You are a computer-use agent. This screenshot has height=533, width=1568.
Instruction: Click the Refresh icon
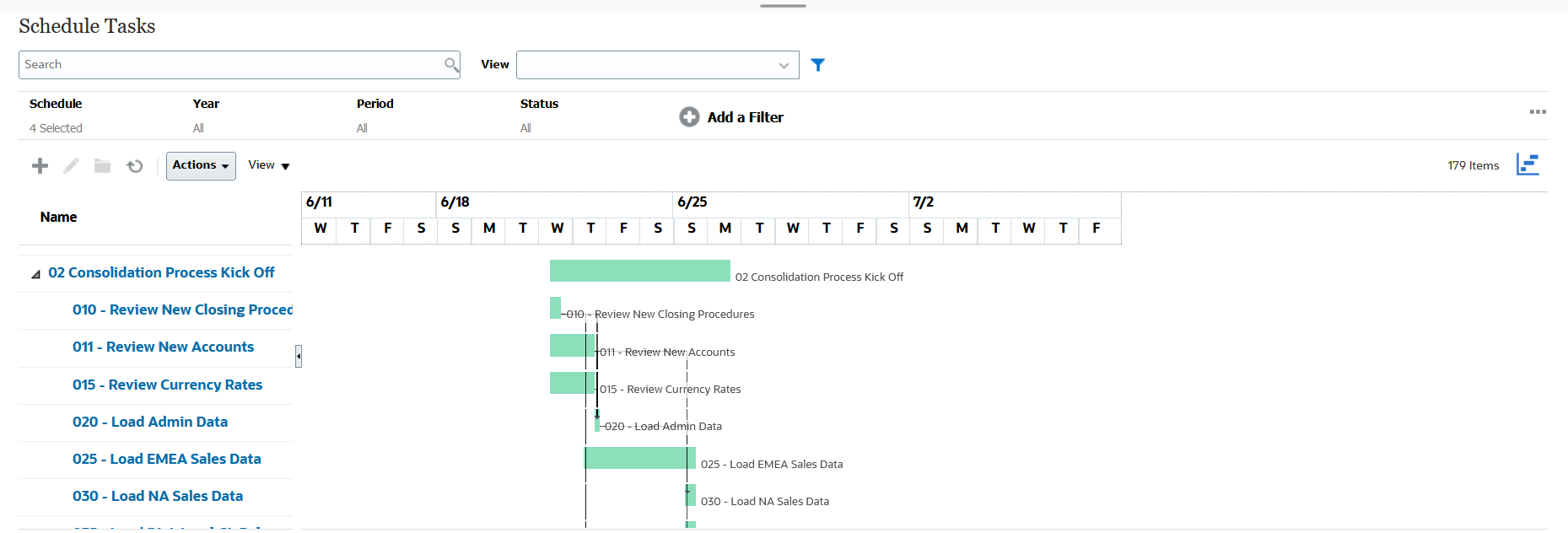coord(135,166)
